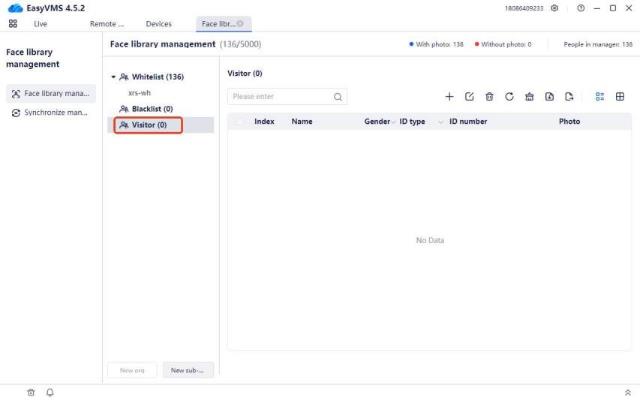Switch to the Live tab
The image size is (640, 400).
click(x=40, y=23)
